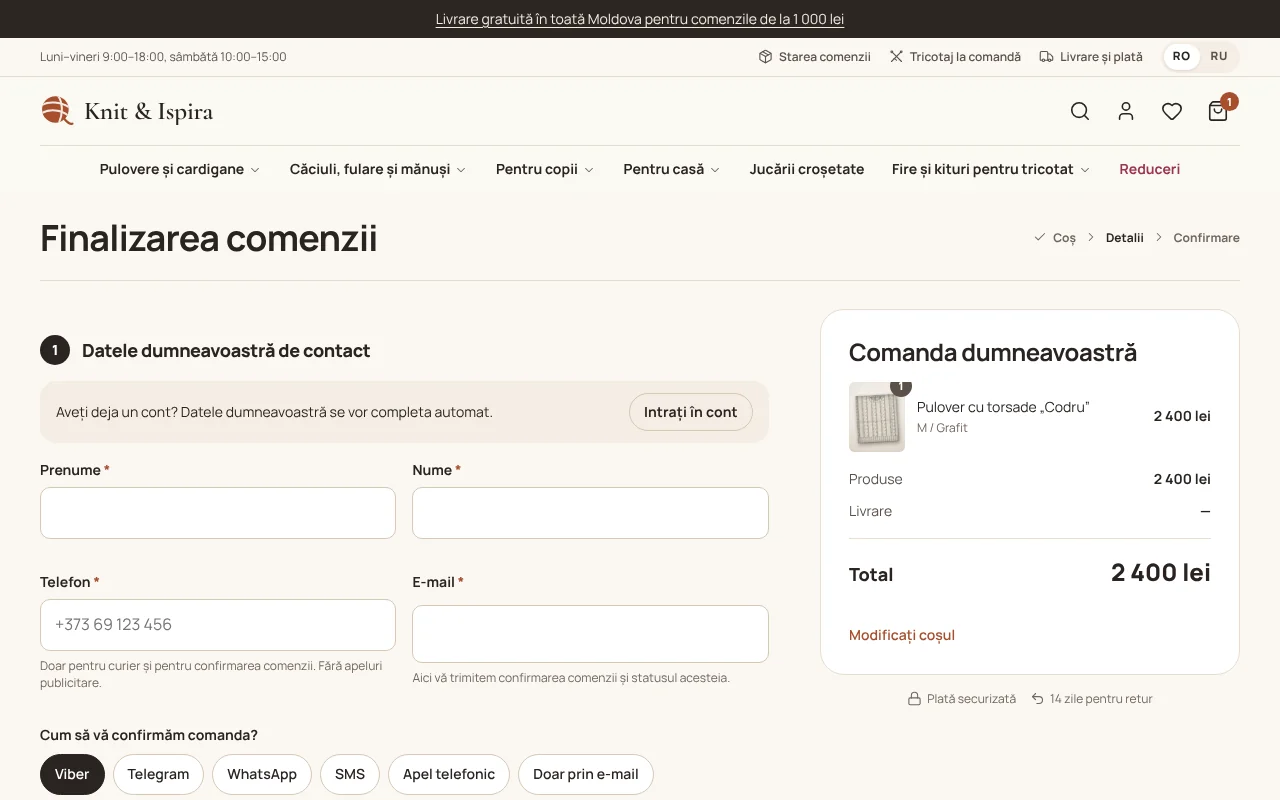Click the box icon next to Starea comenzii
The image size is (1280, 800).
tap(765, 57)
